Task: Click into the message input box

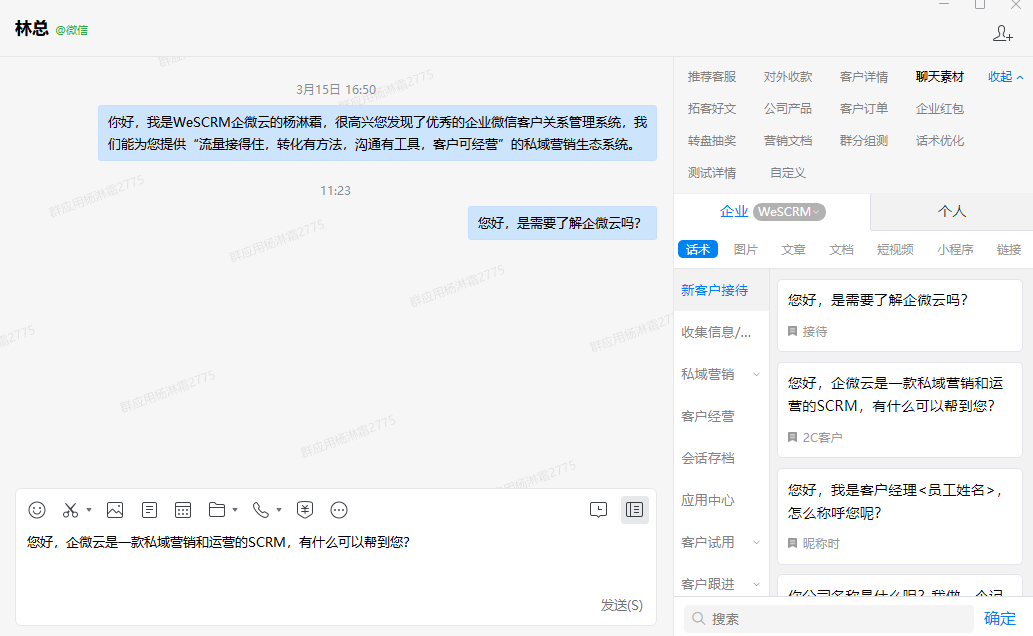Action: pyautogui.click(x=336, y=560)
